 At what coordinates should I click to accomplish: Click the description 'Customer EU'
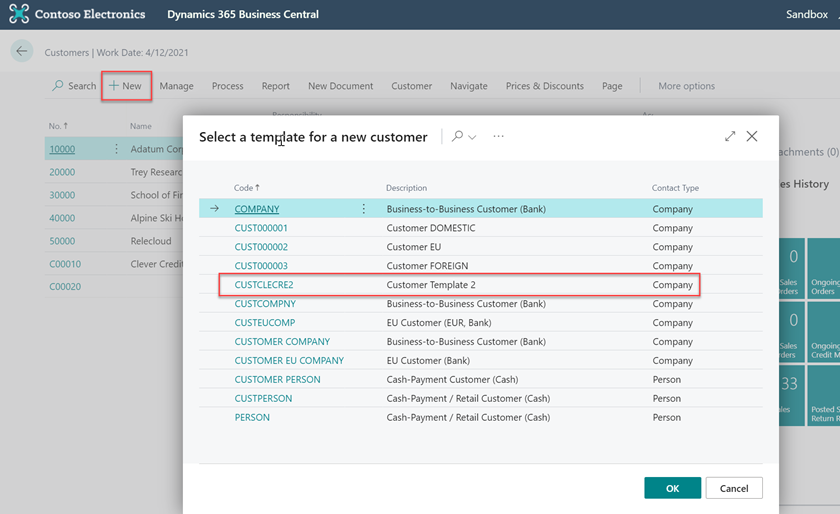pos(414,247)
